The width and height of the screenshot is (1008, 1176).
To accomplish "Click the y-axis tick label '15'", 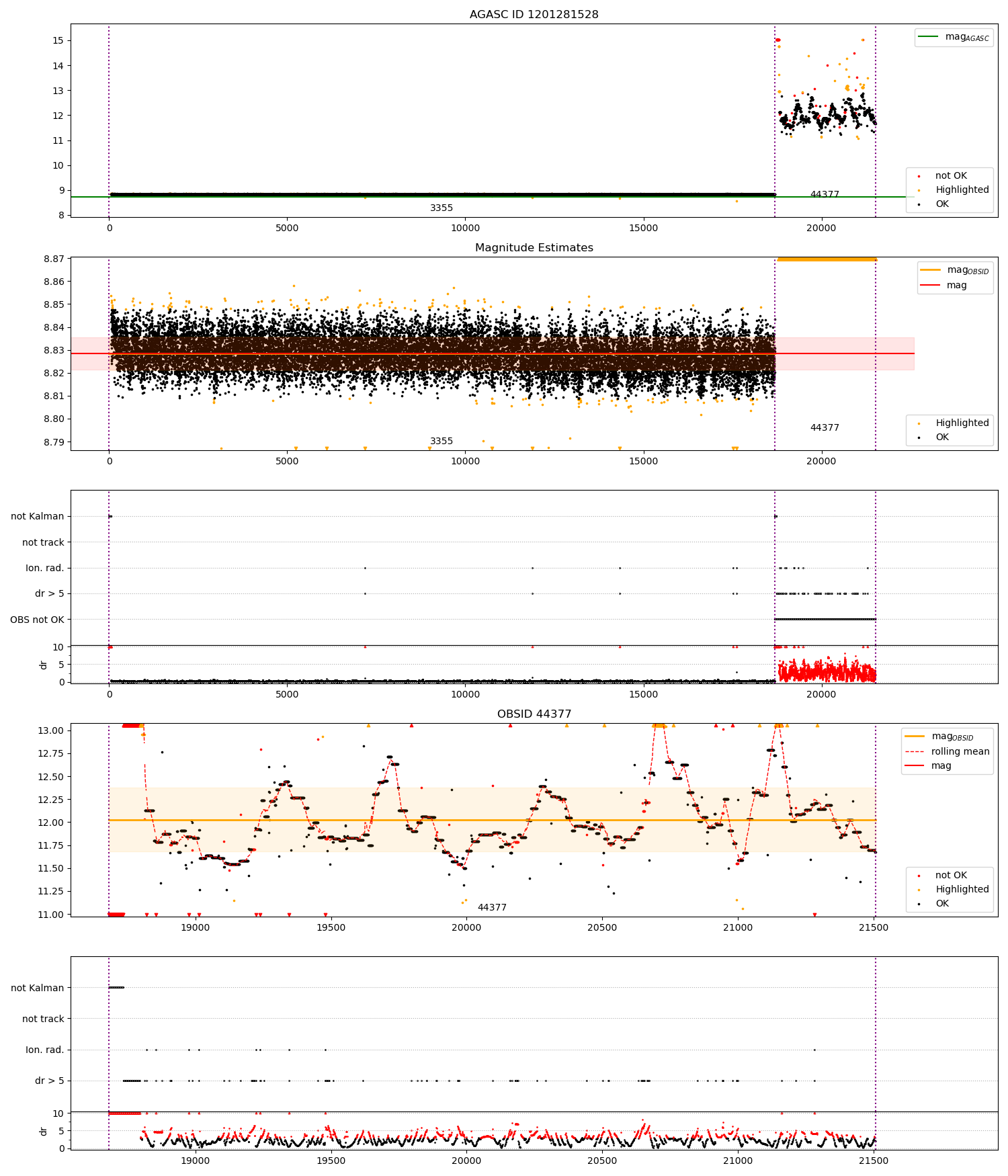I will [x=58, y=40].
